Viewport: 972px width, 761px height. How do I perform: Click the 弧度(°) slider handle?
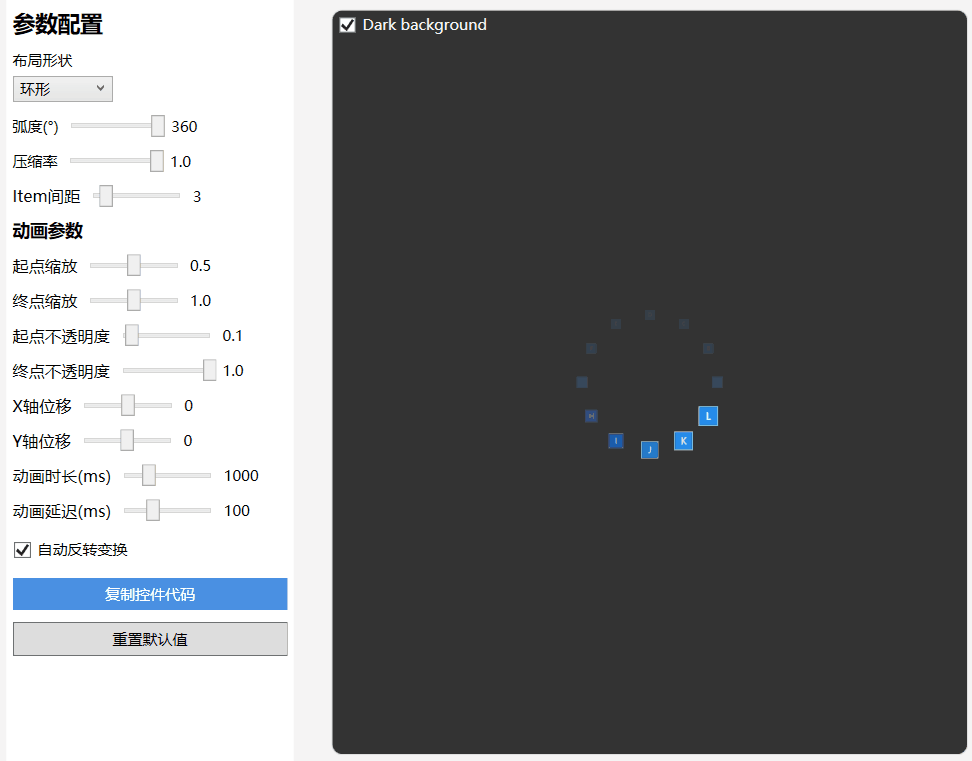coord(157,126)
